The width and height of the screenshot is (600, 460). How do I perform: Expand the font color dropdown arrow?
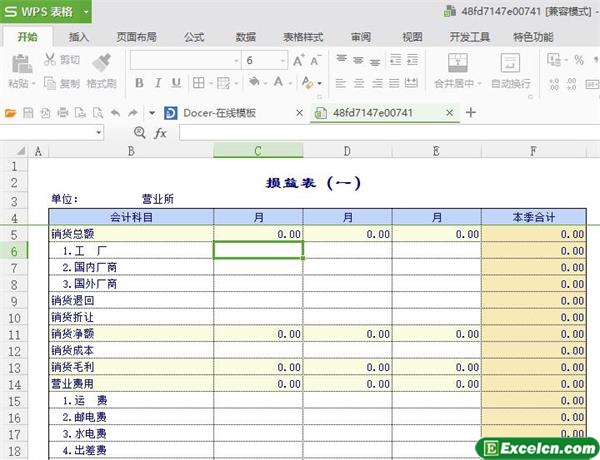tap(290, 83)
